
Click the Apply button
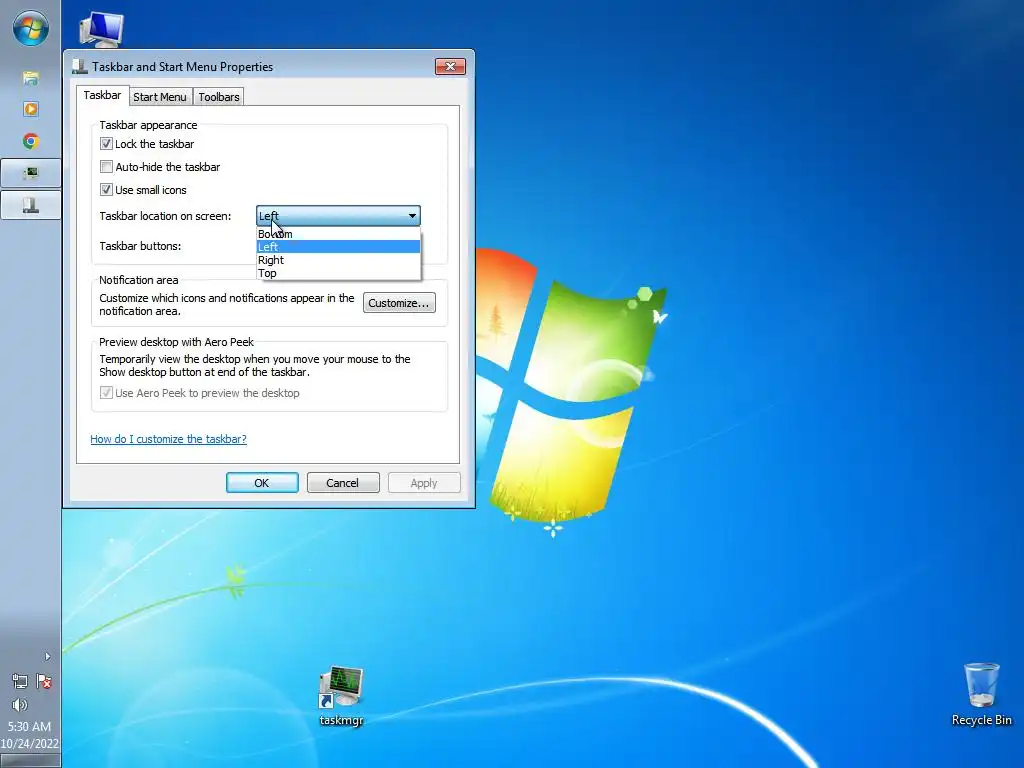(x=424, y=483)
